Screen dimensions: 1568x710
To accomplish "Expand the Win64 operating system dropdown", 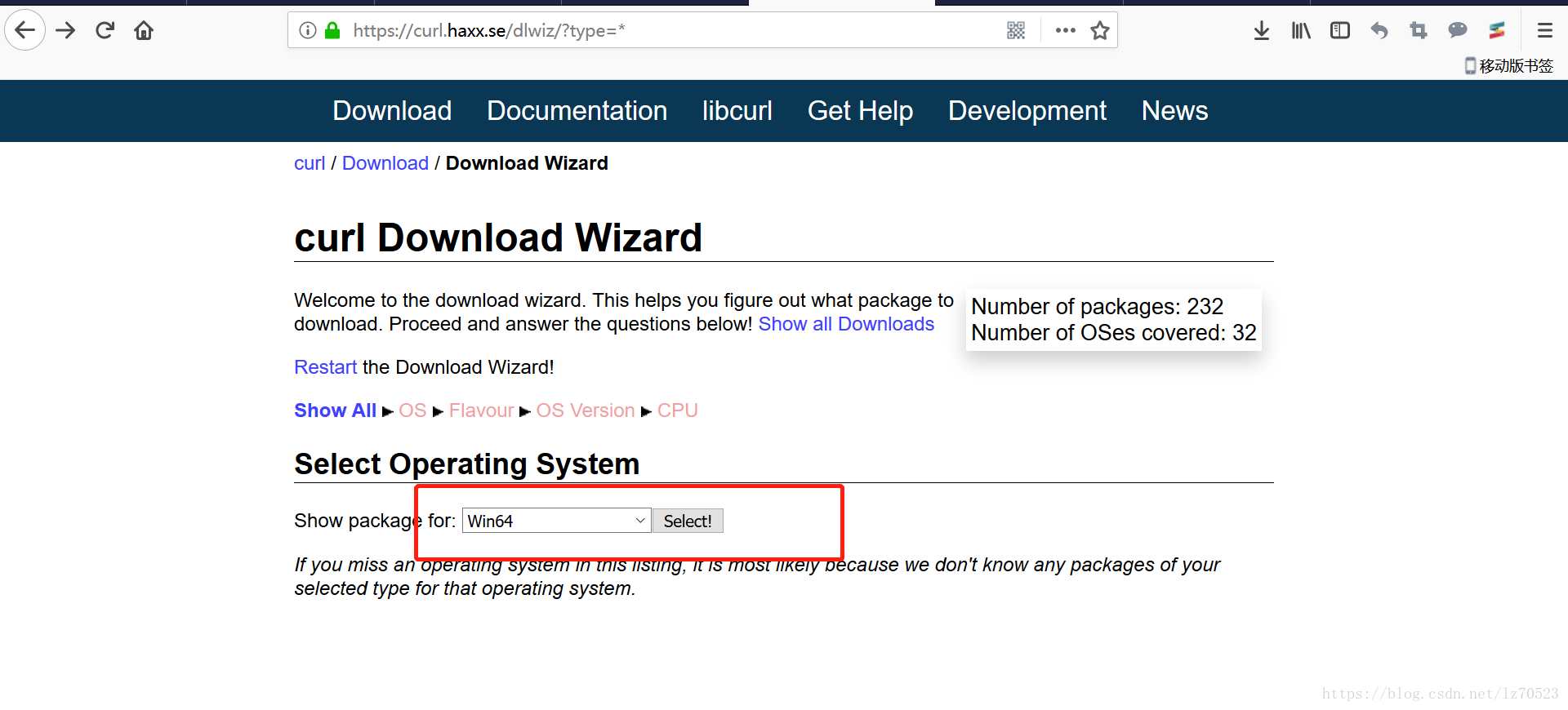I will point(557,521).
